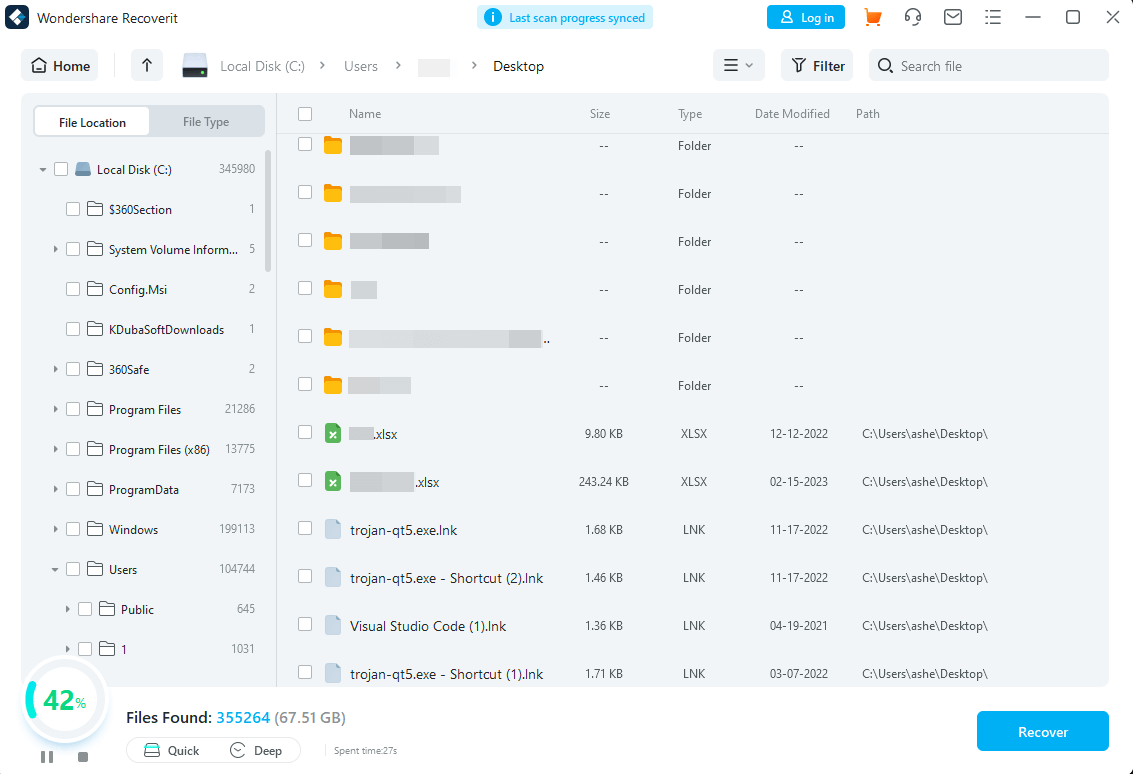Viewport: 1133px width, 774px height.
Task: Tick checkbox for Visual Studio Code (1).lnk
Action: [x=305, y=625]
